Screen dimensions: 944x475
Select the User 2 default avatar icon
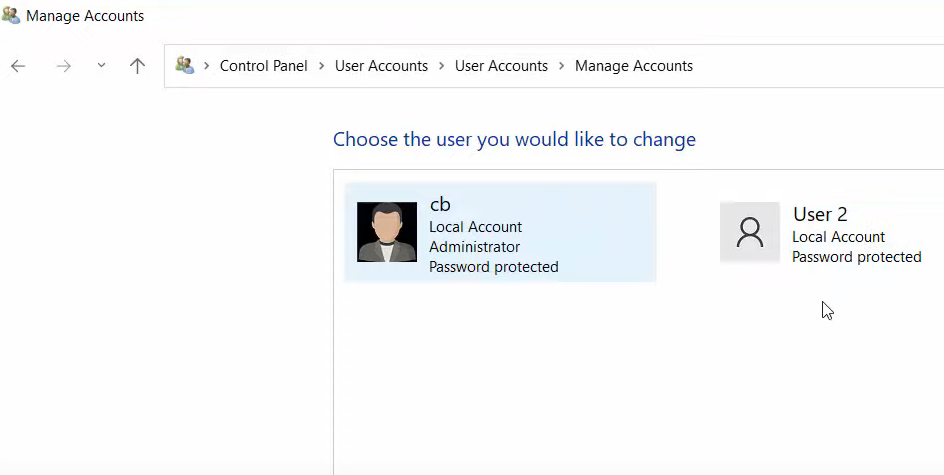(x=749, y=232)
